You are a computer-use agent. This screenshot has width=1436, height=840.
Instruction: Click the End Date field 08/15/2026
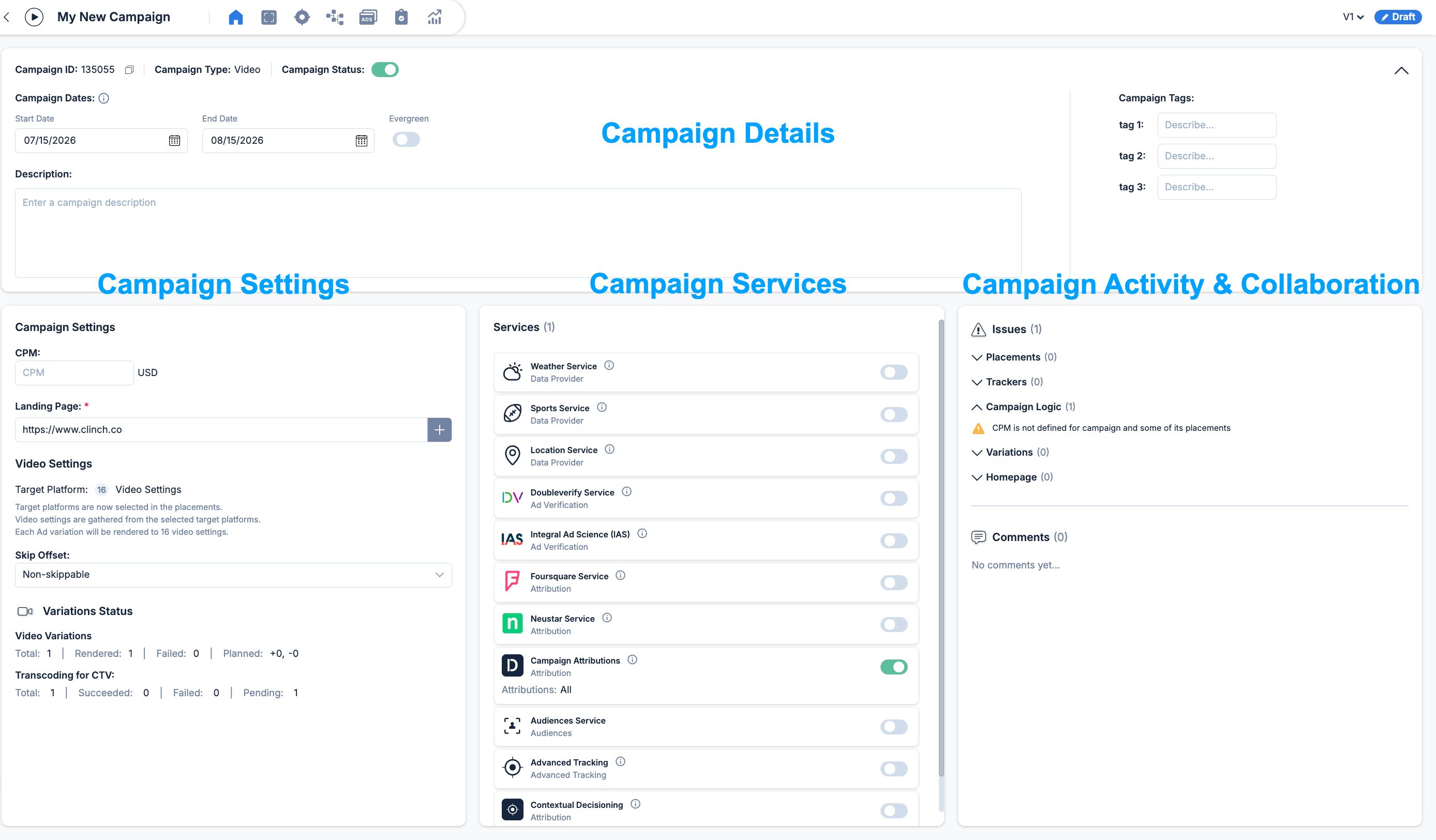(x=288, y=141)
